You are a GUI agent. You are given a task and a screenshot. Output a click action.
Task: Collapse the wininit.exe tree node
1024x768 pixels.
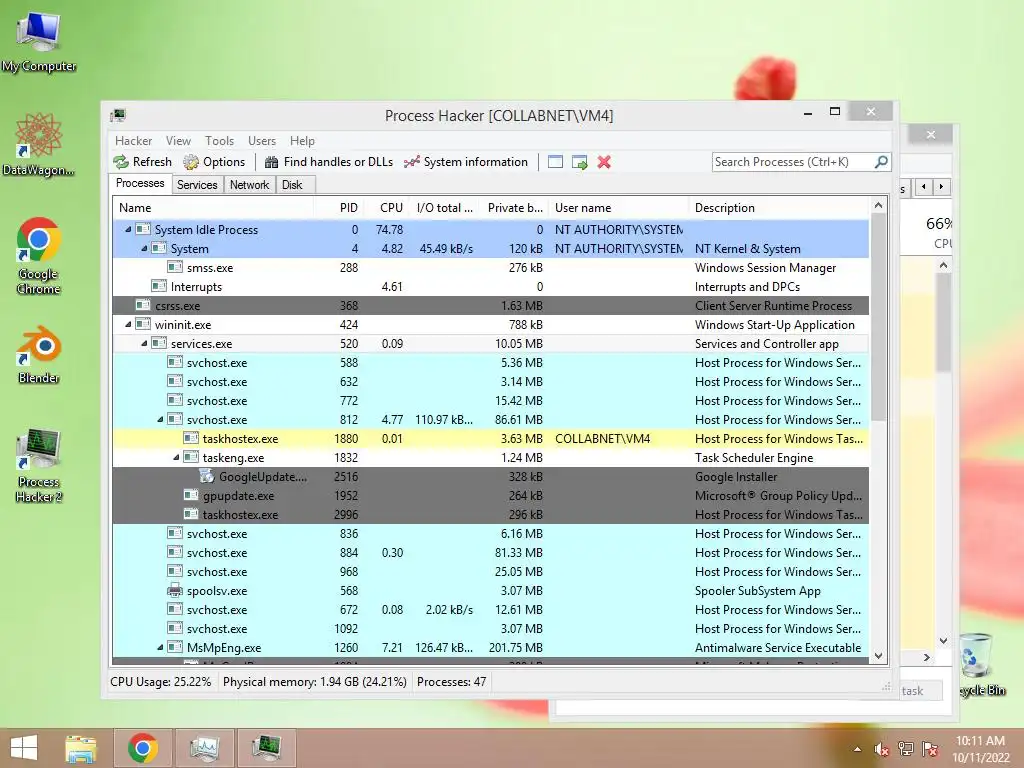click(x=128, y=325)
